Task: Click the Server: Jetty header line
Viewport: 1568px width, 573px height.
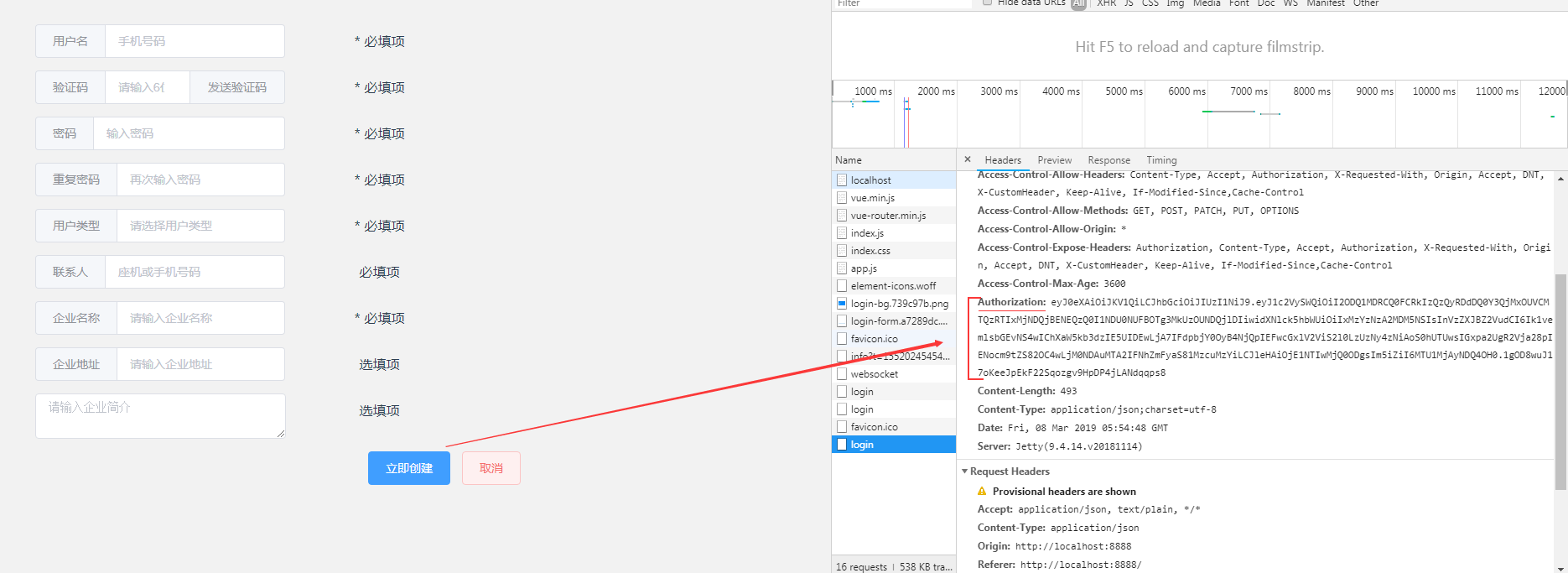Action: tap(1060, 446)
